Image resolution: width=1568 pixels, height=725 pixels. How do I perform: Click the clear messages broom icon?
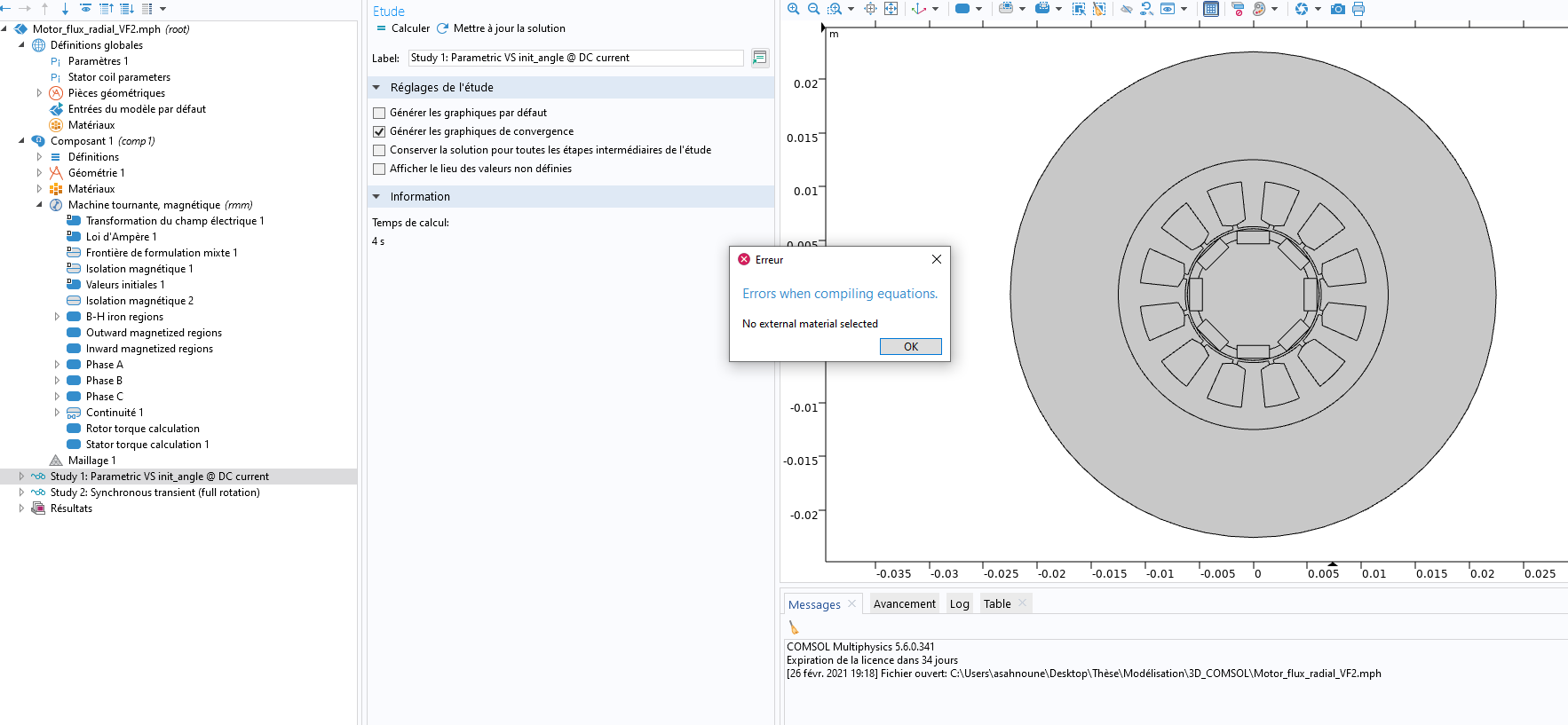point(794,627)
